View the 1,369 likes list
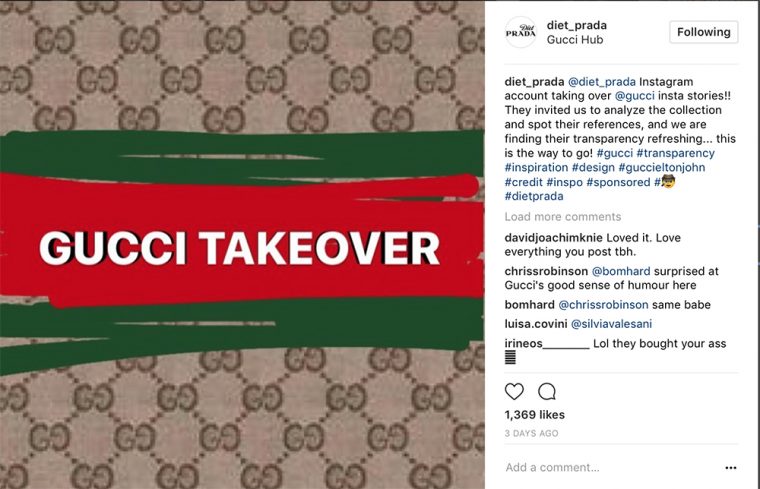 (535, 415)
